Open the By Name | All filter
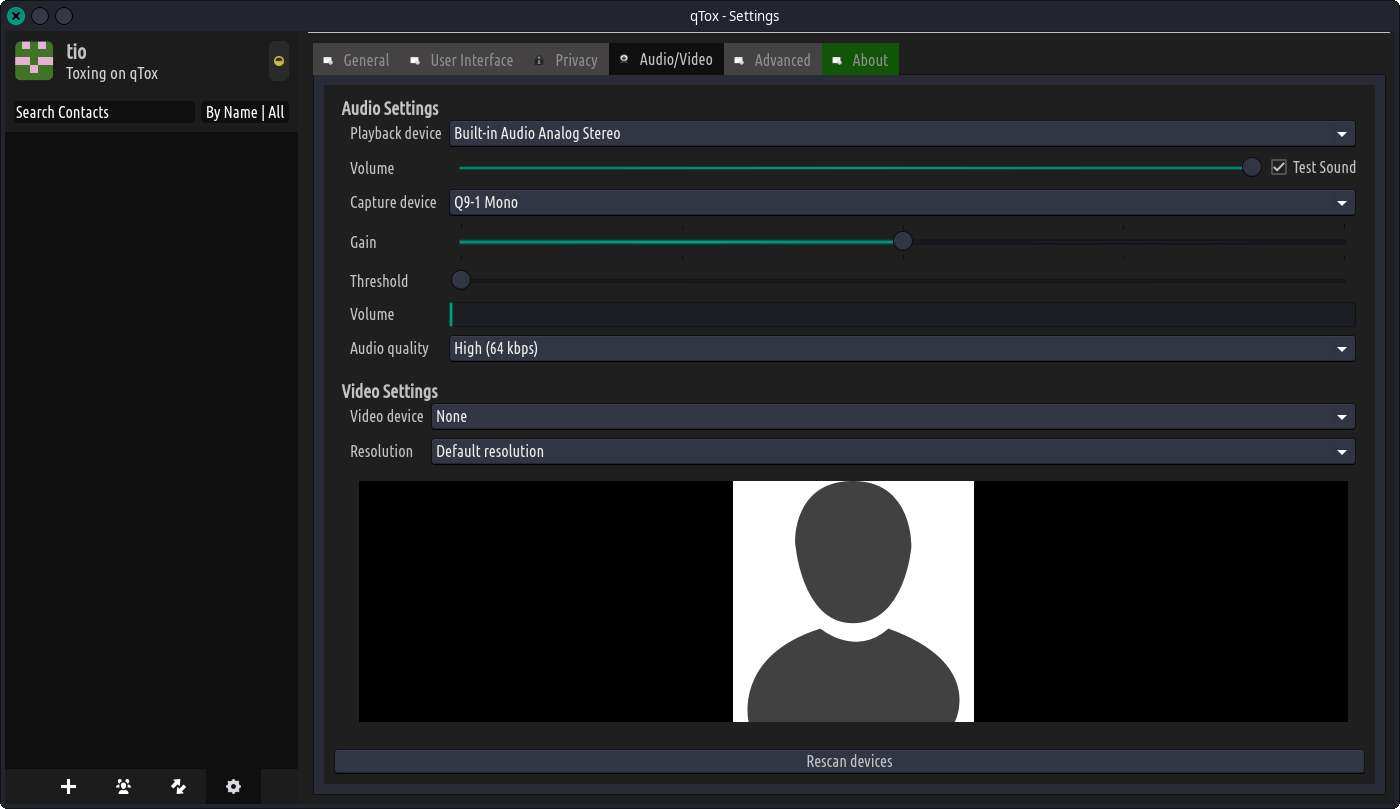 click(245, 113)
